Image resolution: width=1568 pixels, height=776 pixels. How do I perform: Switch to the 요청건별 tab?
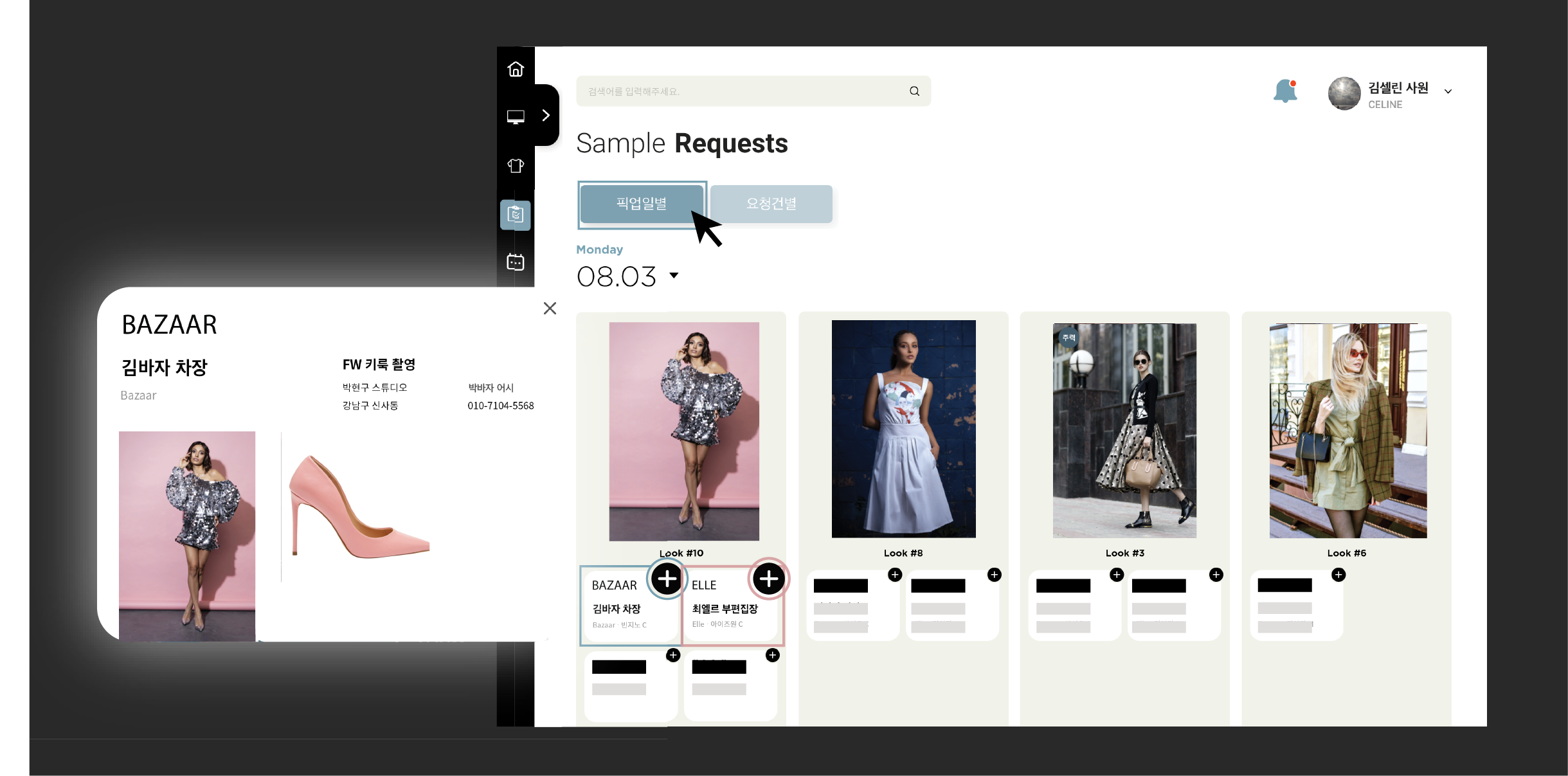point(771,204)
